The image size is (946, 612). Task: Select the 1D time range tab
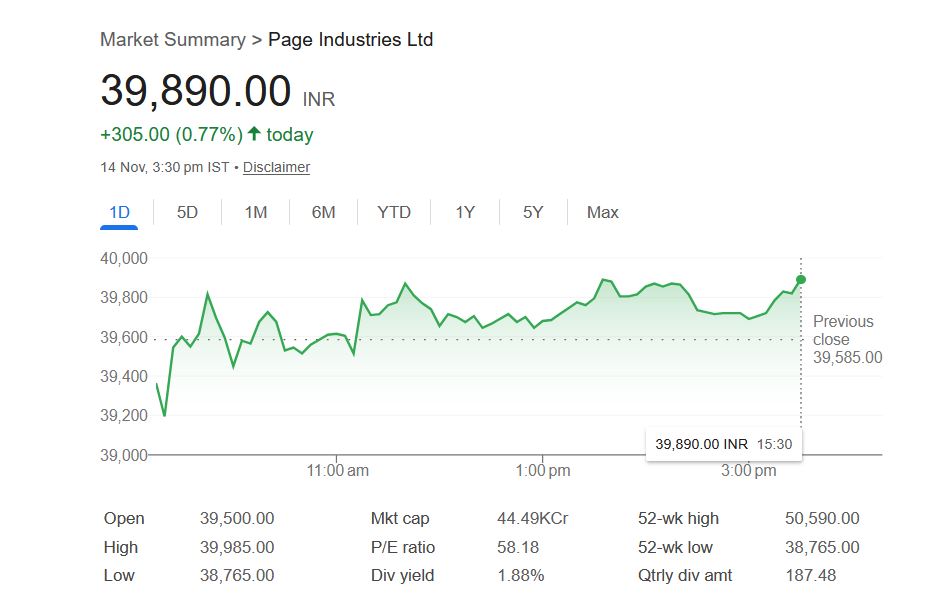click(x=120, y=212)
